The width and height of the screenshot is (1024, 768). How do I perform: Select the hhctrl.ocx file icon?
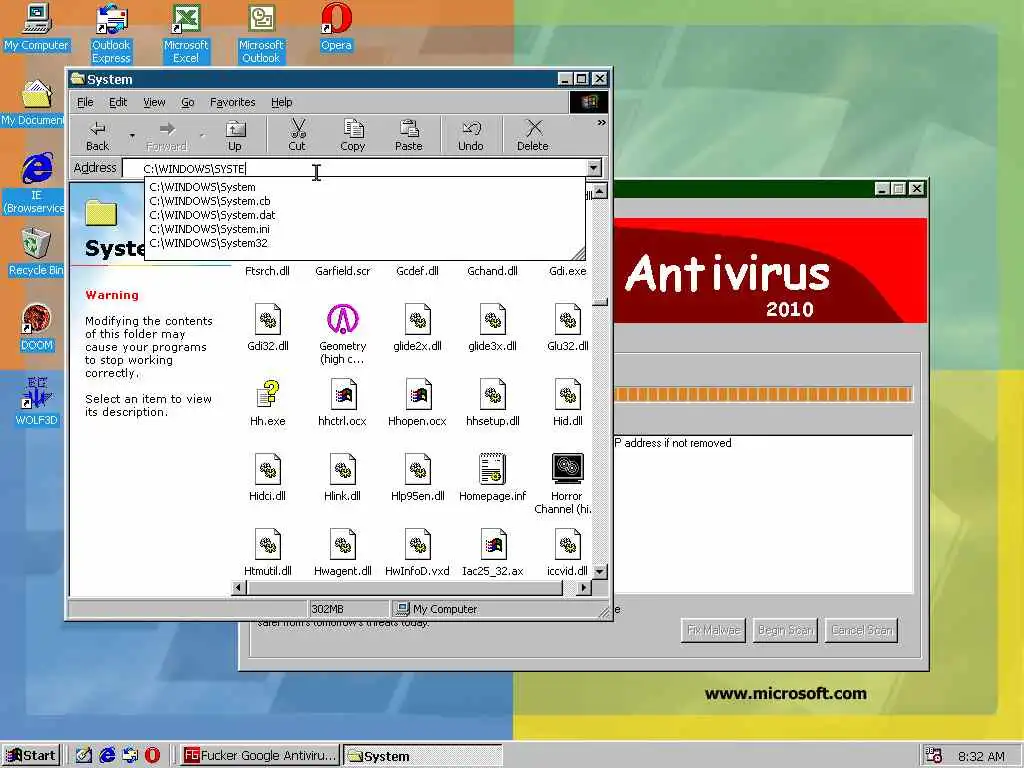tap(343, 394)
